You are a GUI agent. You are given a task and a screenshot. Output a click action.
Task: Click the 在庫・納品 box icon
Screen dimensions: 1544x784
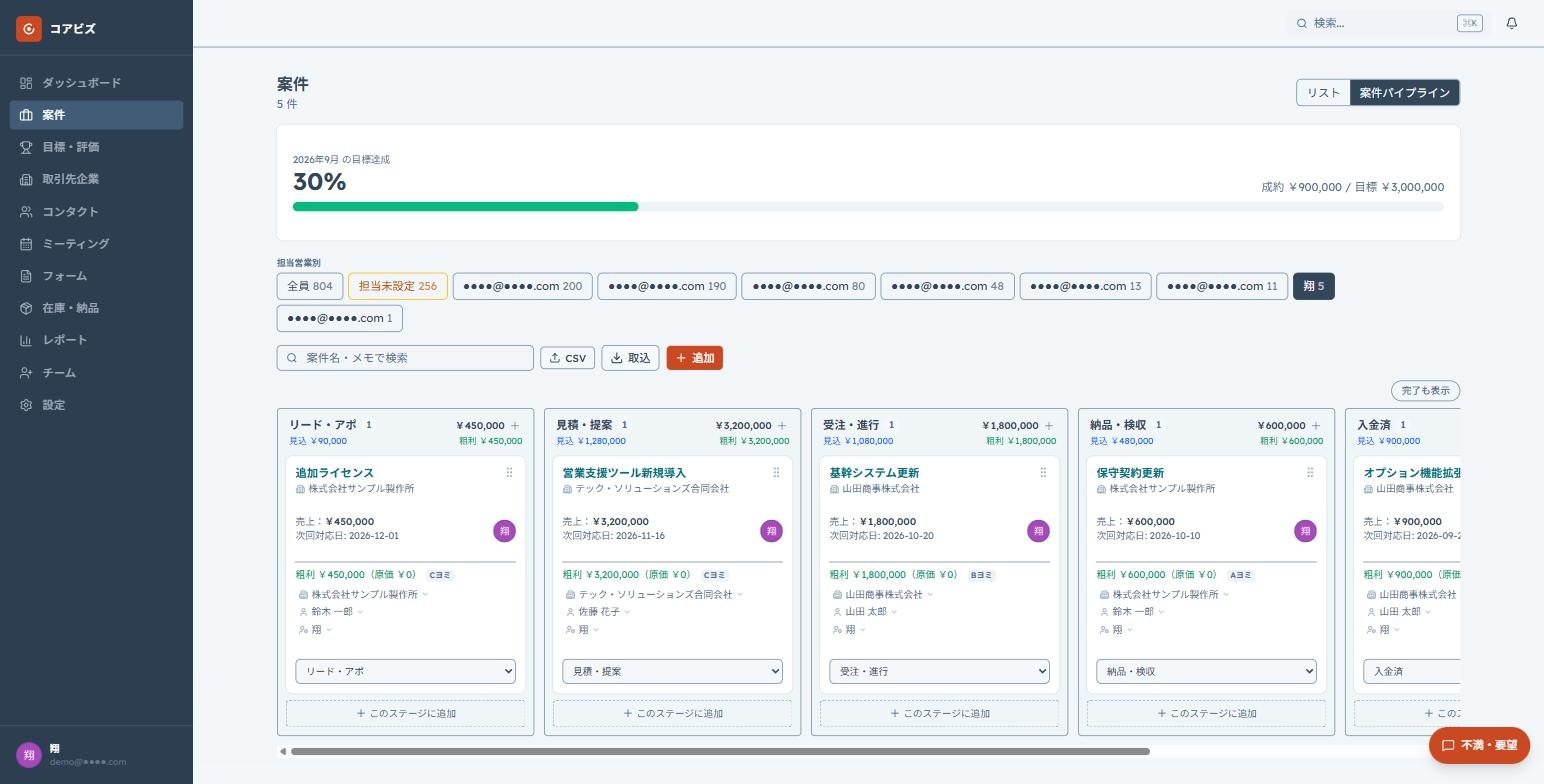pos(26,308)
